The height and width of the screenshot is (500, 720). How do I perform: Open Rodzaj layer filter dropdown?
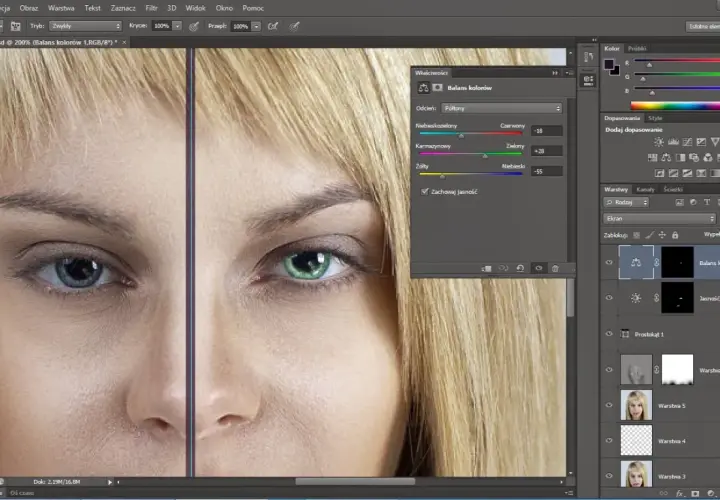[x=626, y=202]
